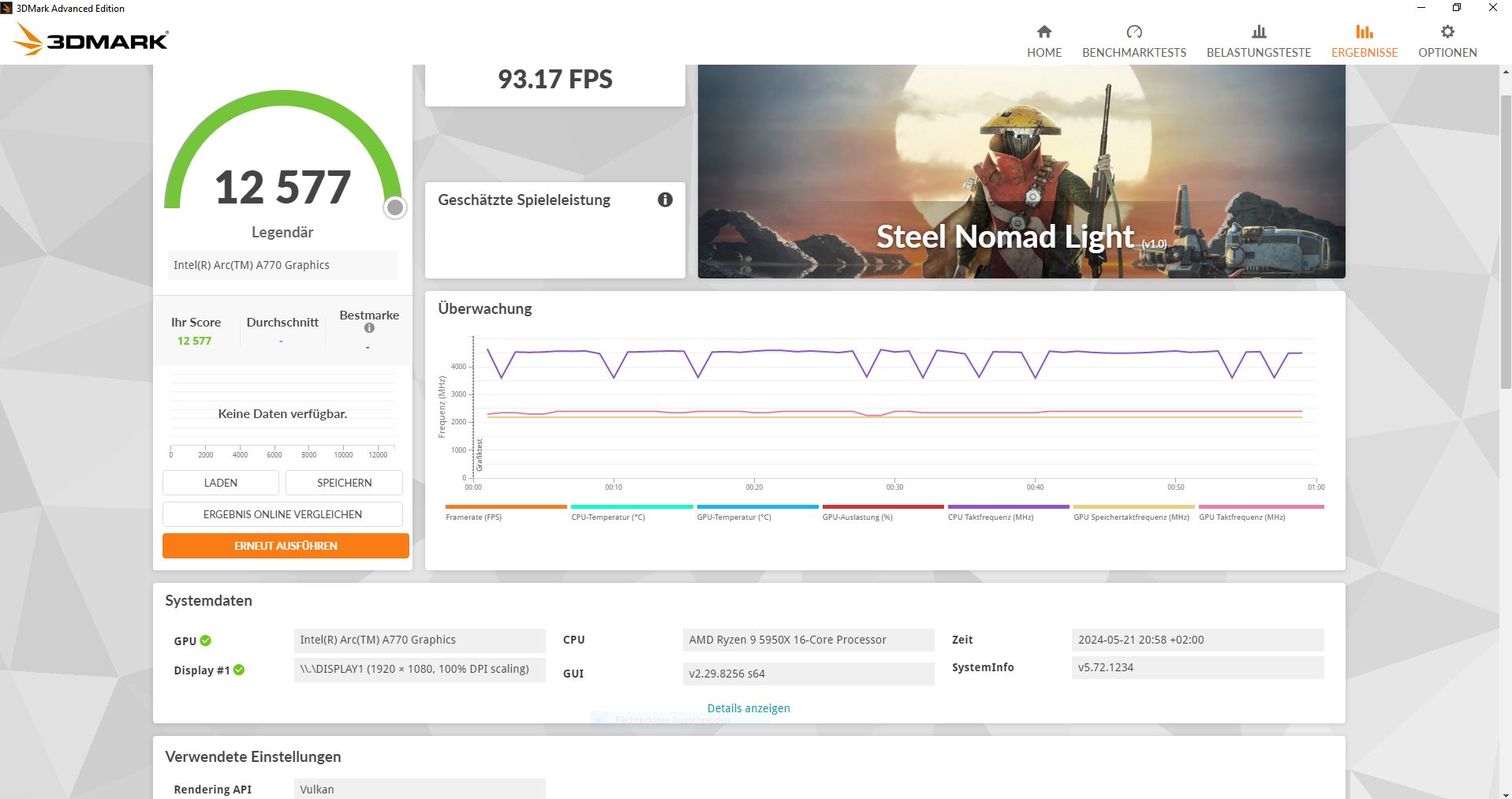Click the Keine Daten verfügbar message
1512x799 pixels.
point(282,414)
